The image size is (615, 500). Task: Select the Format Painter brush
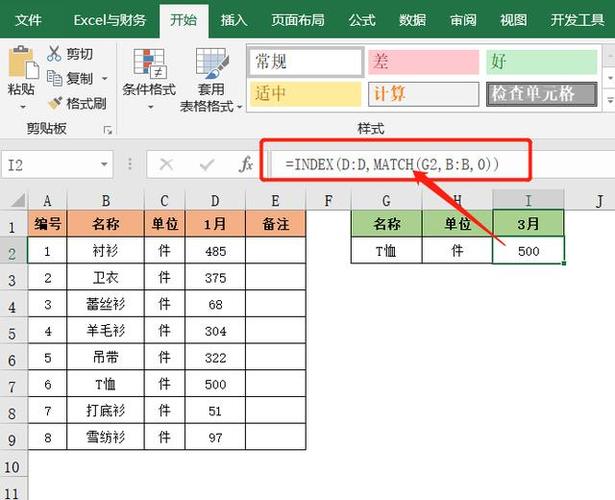tap(55, 103)
